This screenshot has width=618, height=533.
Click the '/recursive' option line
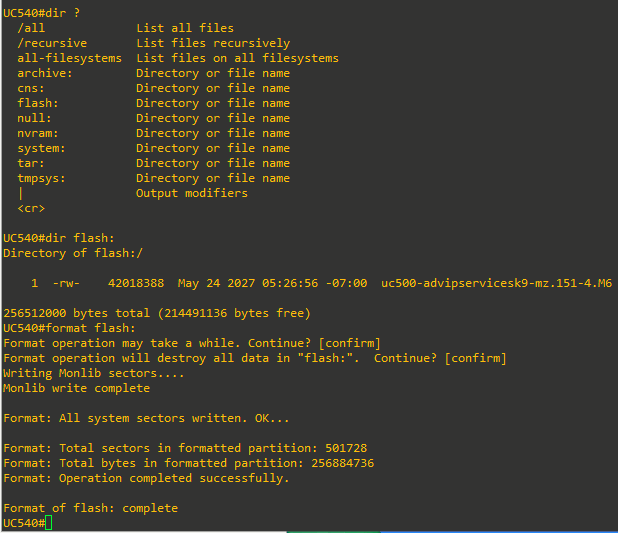52,43
